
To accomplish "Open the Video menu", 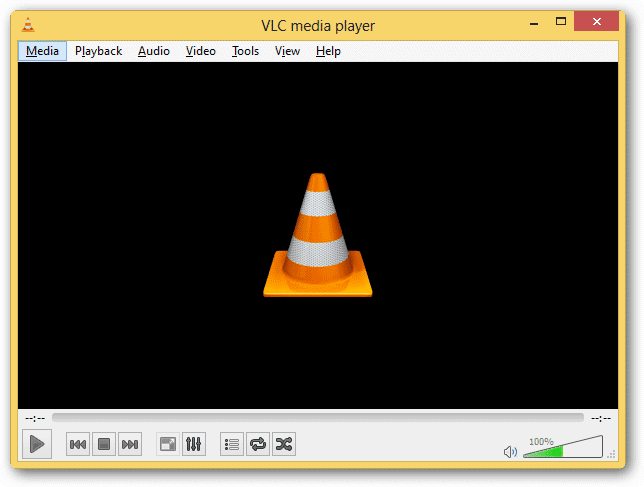I will pos(200,51).
